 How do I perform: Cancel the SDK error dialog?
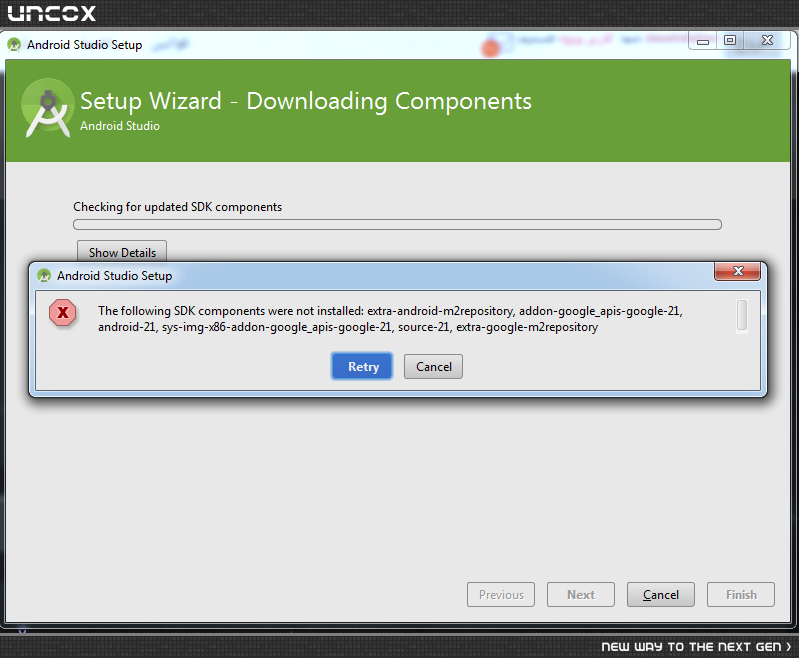(x=433, y=366)
